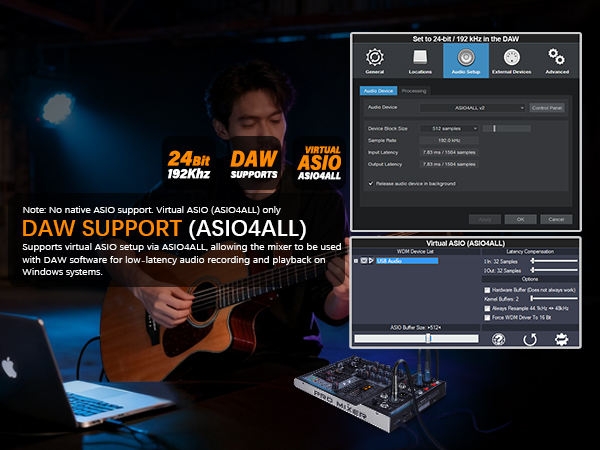Click the OK button
Viewport: 600px width, 450px height.
(x=520, y=219)
